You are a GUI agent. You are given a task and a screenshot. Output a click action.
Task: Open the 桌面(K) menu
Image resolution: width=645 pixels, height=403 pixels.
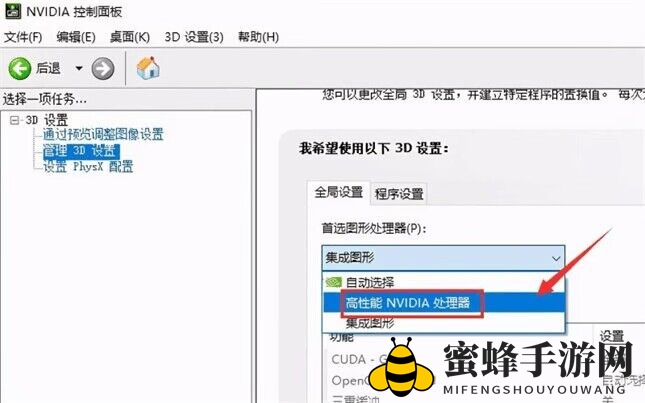130,37
